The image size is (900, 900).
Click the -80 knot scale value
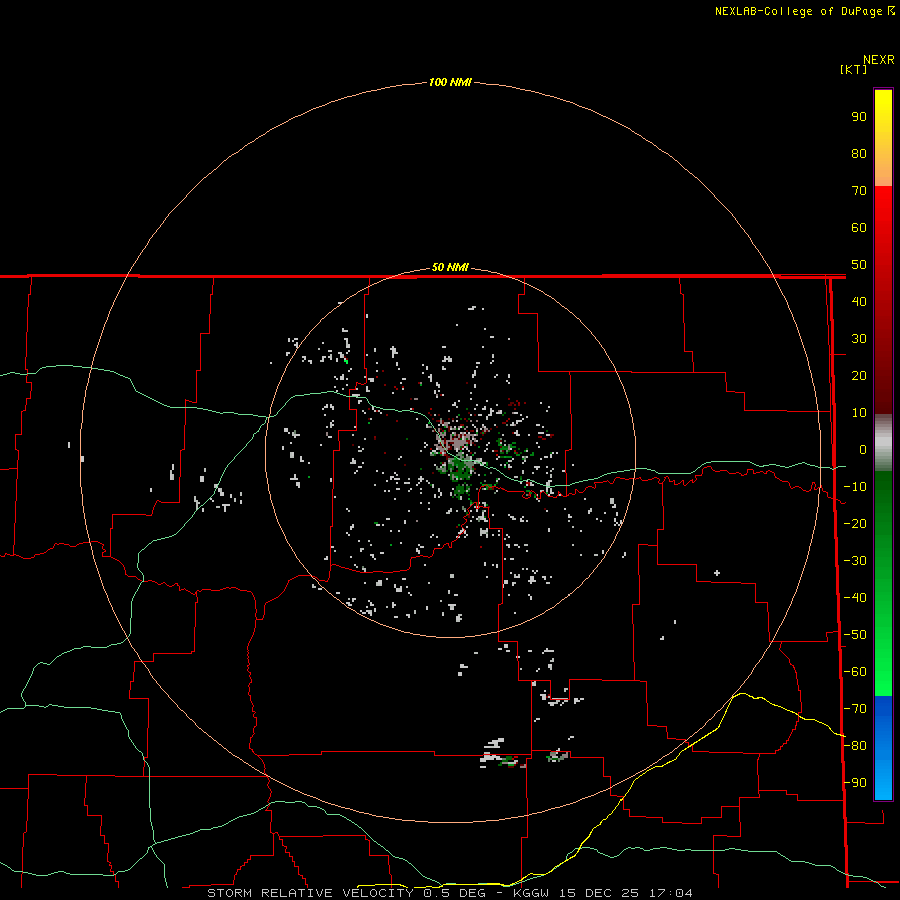855,746
